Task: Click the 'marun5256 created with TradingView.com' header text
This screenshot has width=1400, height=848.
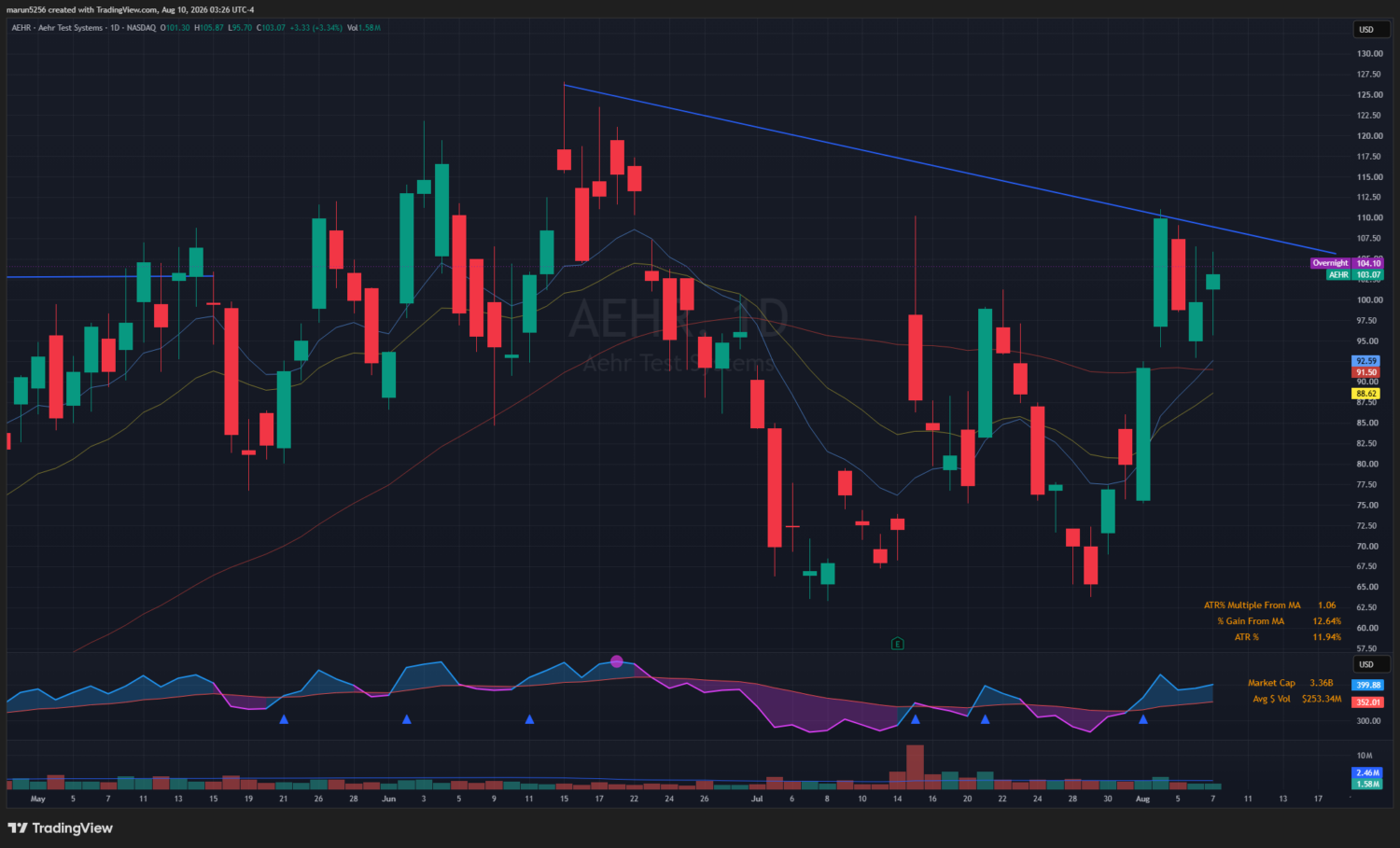Action: 82,9
